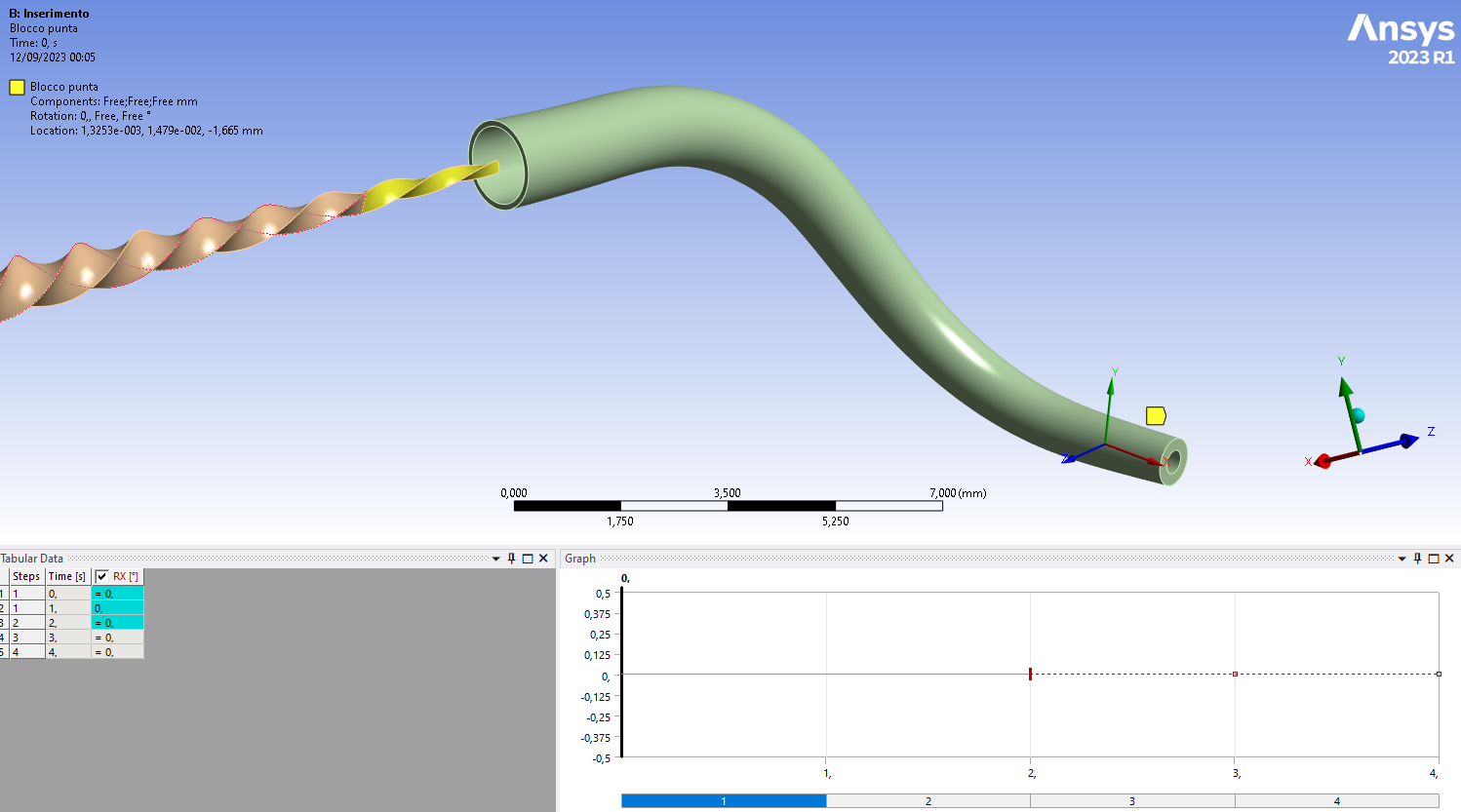Select the yellow Blocco punta tag in viewport

click(1156, 416)
